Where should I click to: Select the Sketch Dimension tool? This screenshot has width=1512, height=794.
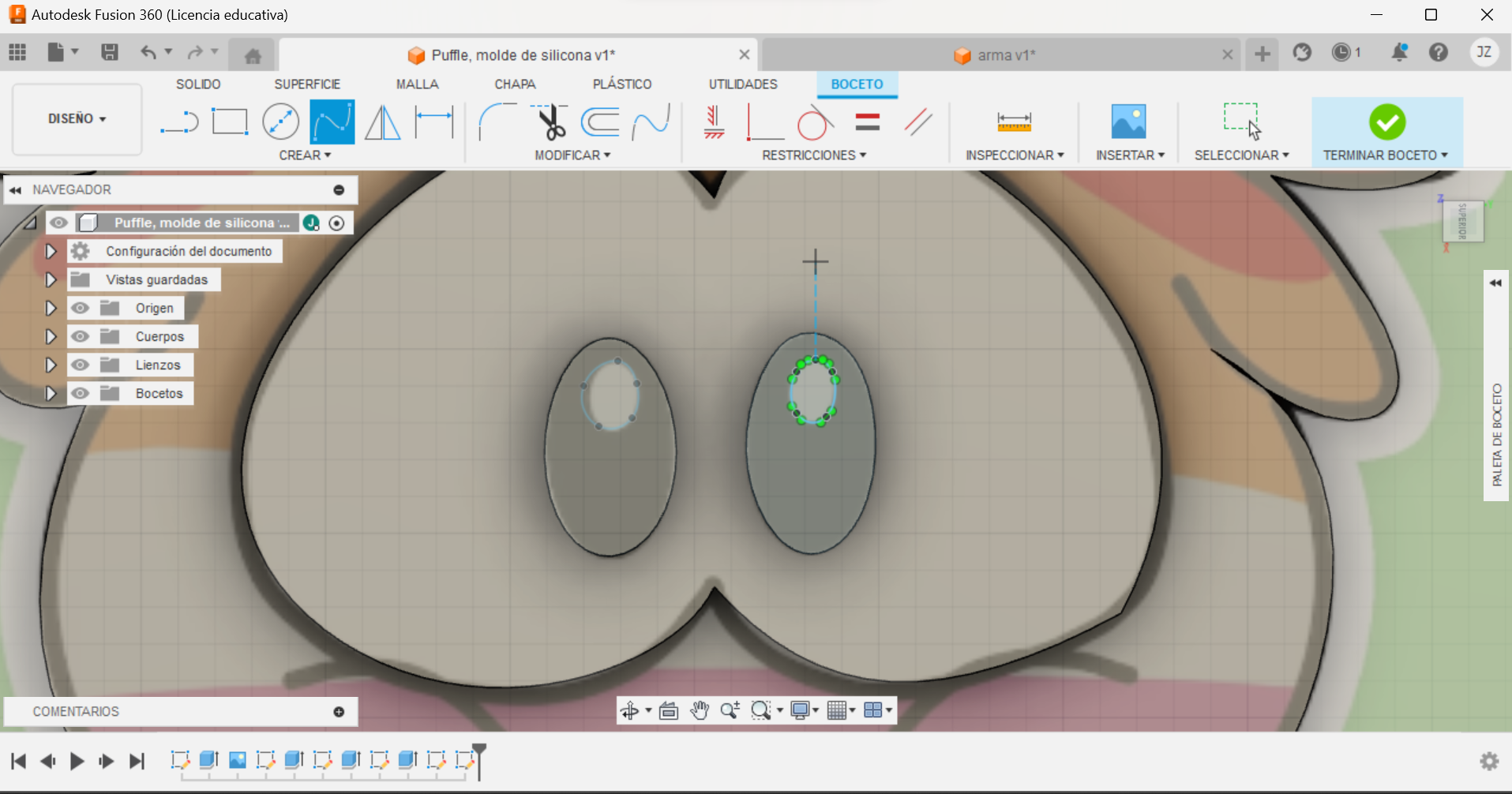pyautogui.click(x=434, y=122)
